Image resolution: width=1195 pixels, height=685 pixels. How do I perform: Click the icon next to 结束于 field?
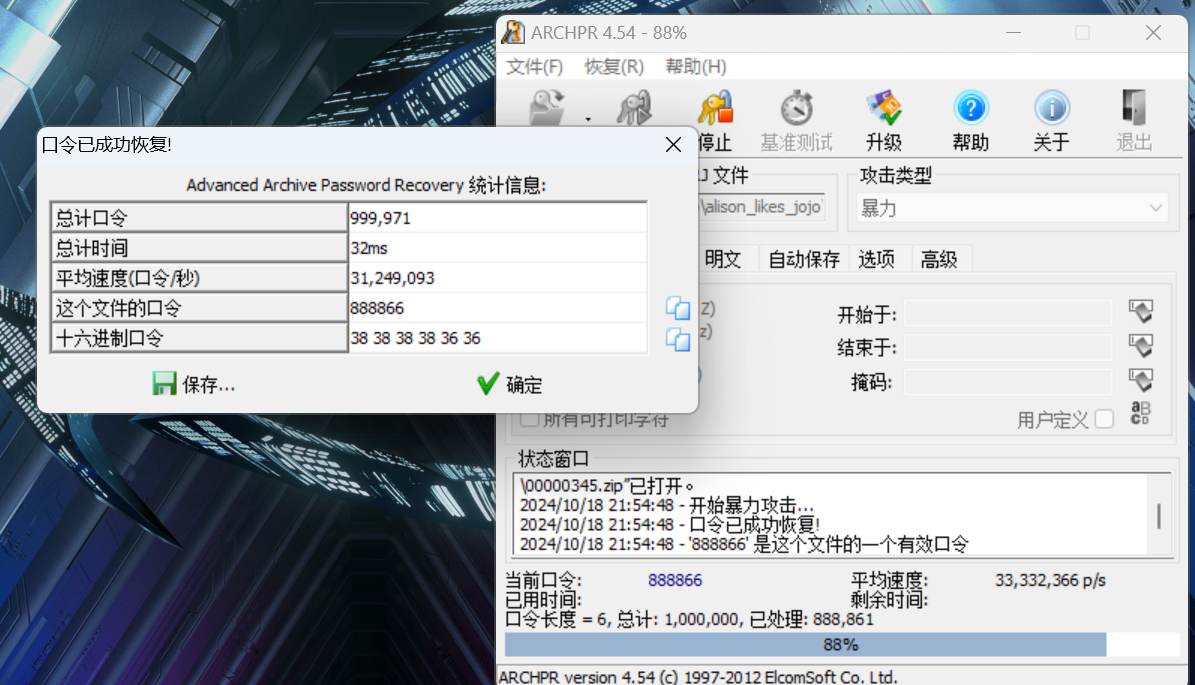pyautogui.click(x=1141, y=345)
